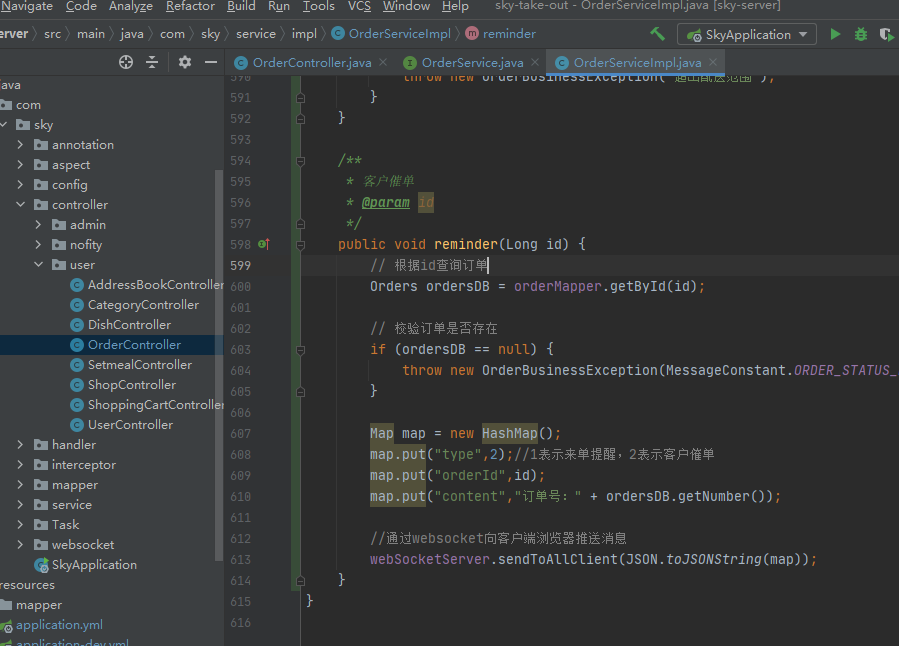
Task: Hide the project tool window
Action: point(211,62)
